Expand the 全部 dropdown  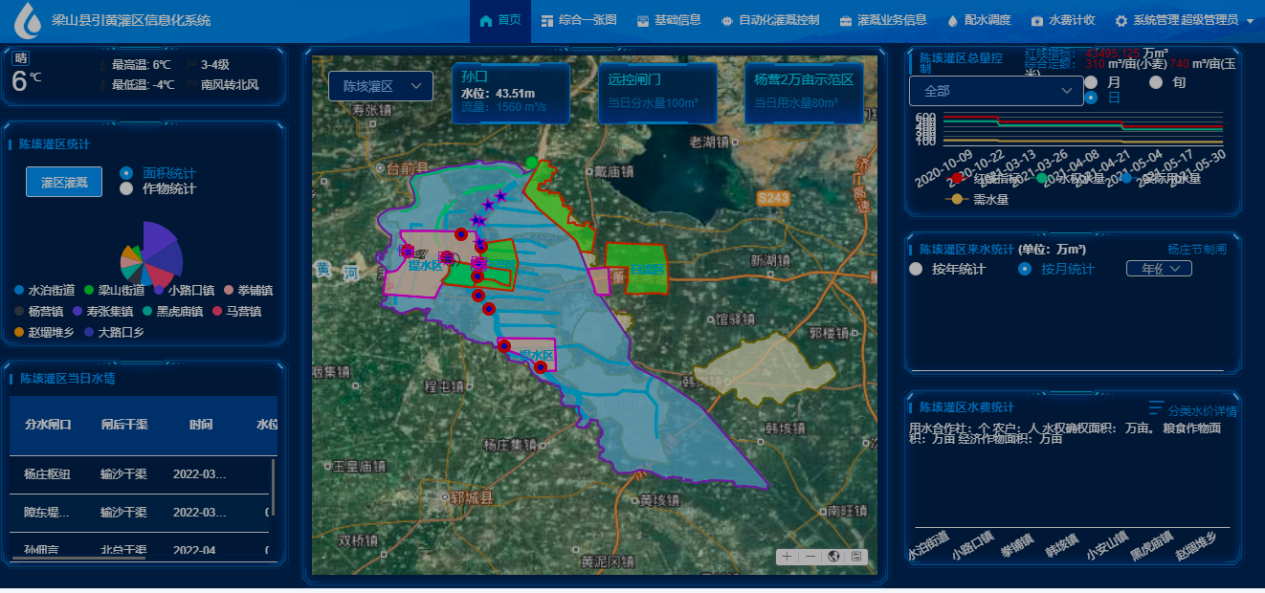point(995,91)
